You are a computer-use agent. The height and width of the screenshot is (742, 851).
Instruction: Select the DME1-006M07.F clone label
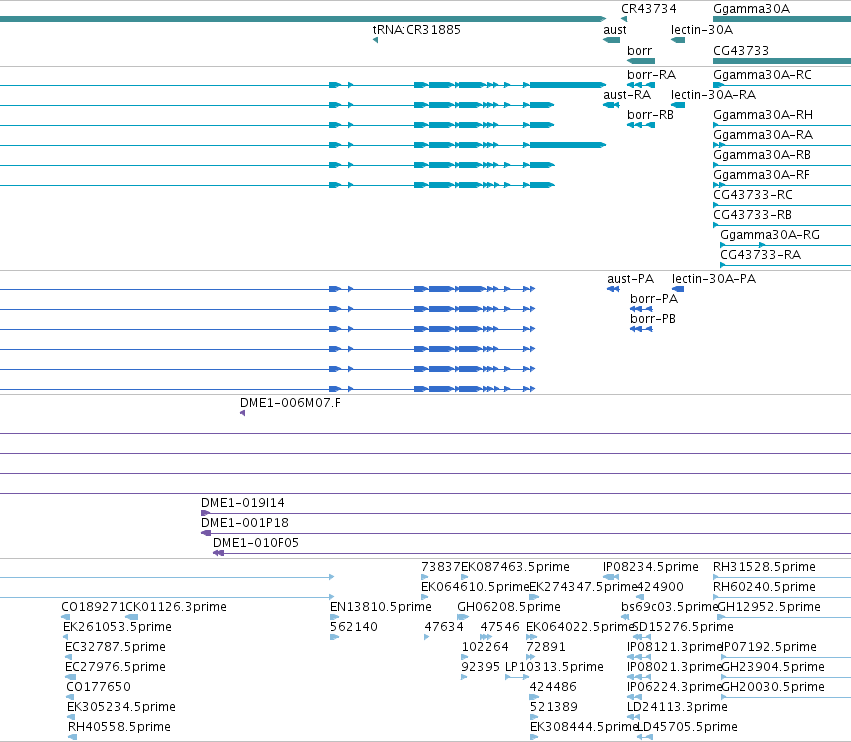point(290,403)
